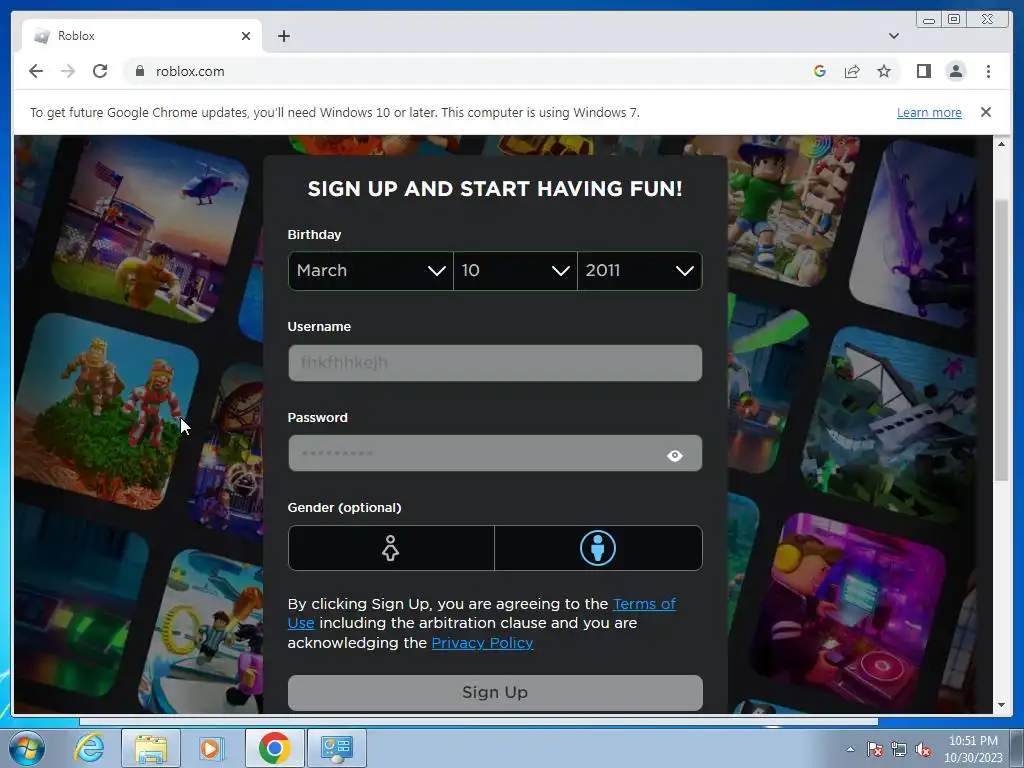Open a new tab
This screenshot has height=768, width=1024.
[x=283, y=36]
